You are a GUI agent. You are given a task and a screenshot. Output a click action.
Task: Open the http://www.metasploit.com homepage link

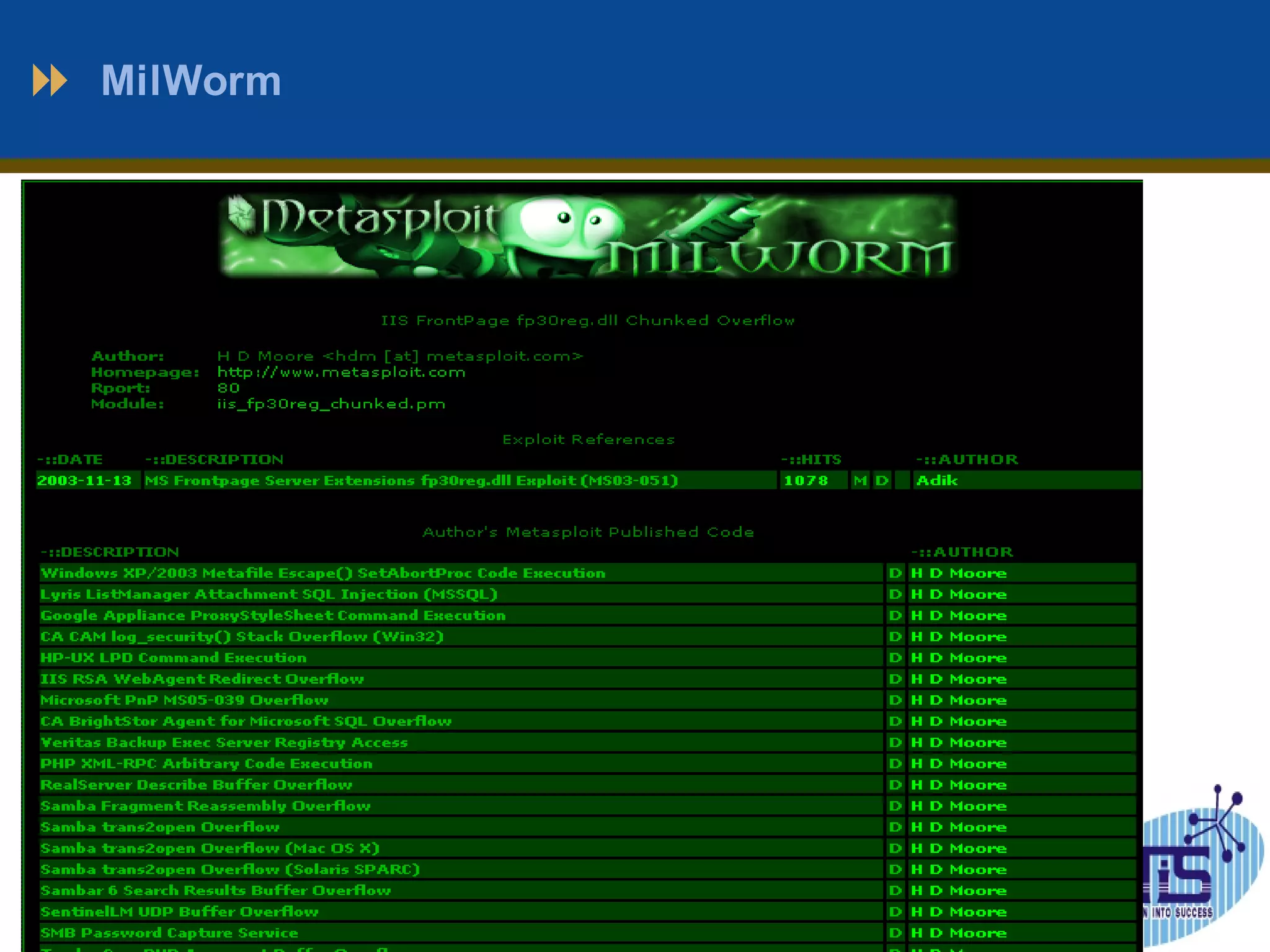(341, 372)
